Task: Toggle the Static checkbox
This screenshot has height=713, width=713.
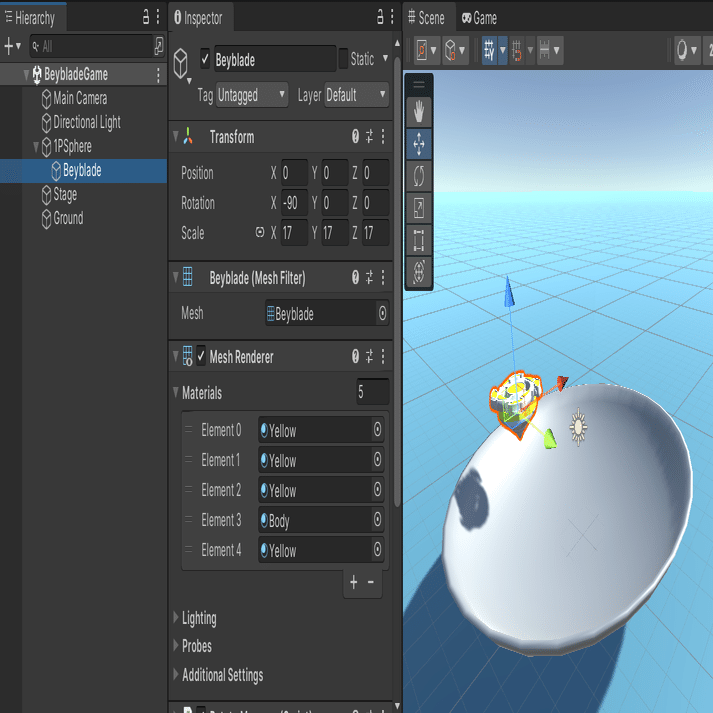Action: (343, 59)
